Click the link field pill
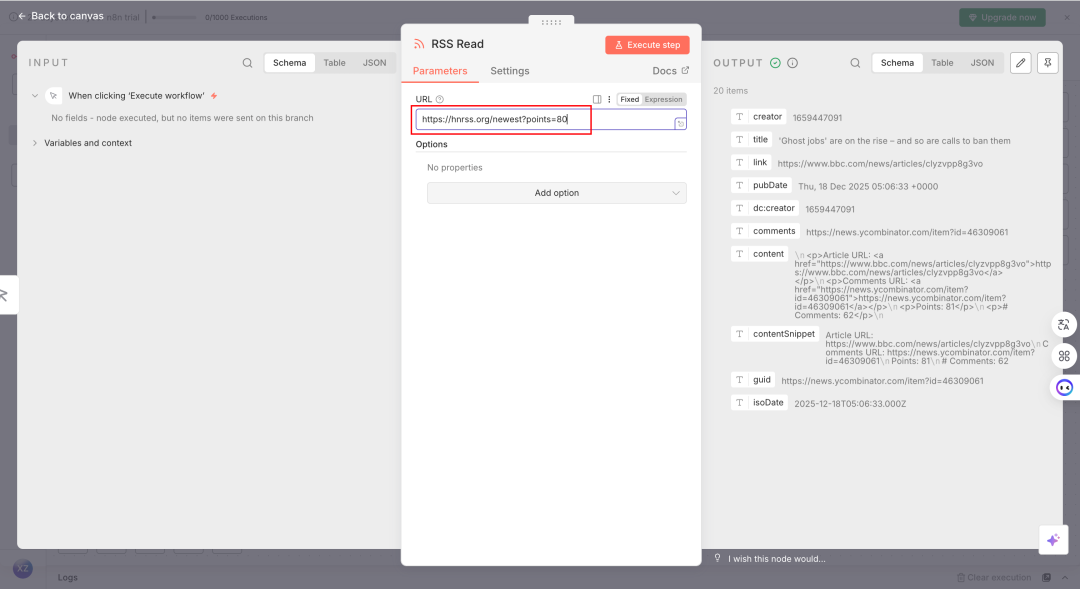 tap(751, 163)
